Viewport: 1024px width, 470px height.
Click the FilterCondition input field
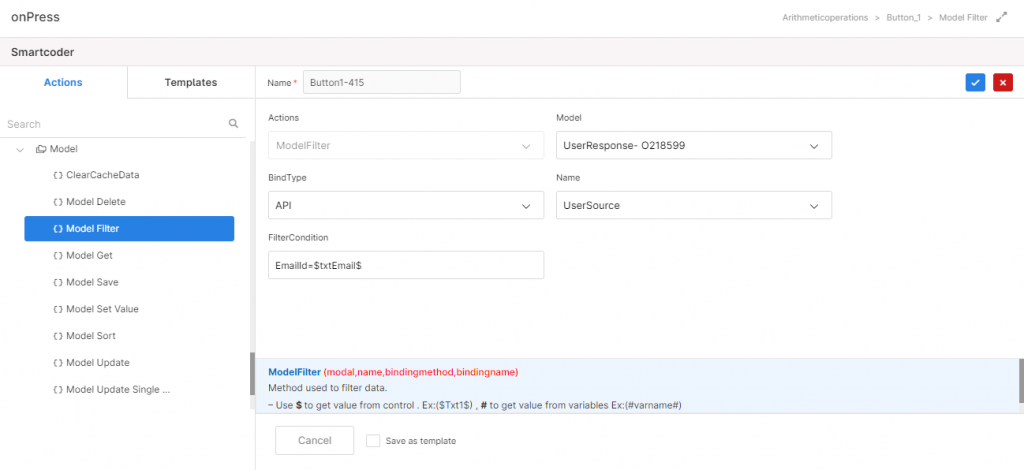pos(406,265)
